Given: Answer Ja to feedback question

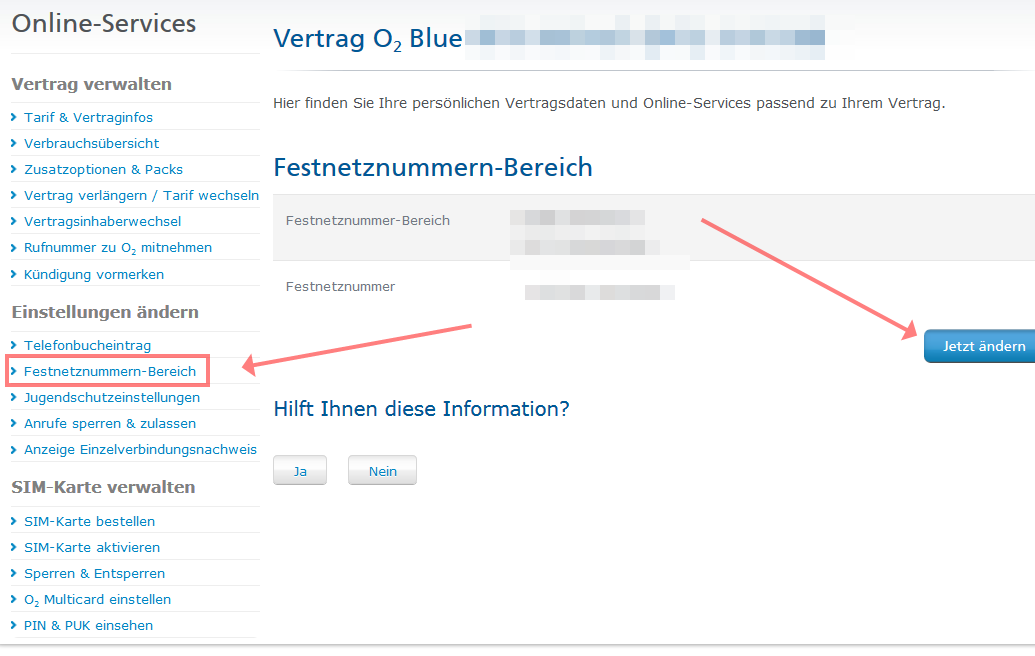Looking at the screenshot, I should tap(300, 471).
